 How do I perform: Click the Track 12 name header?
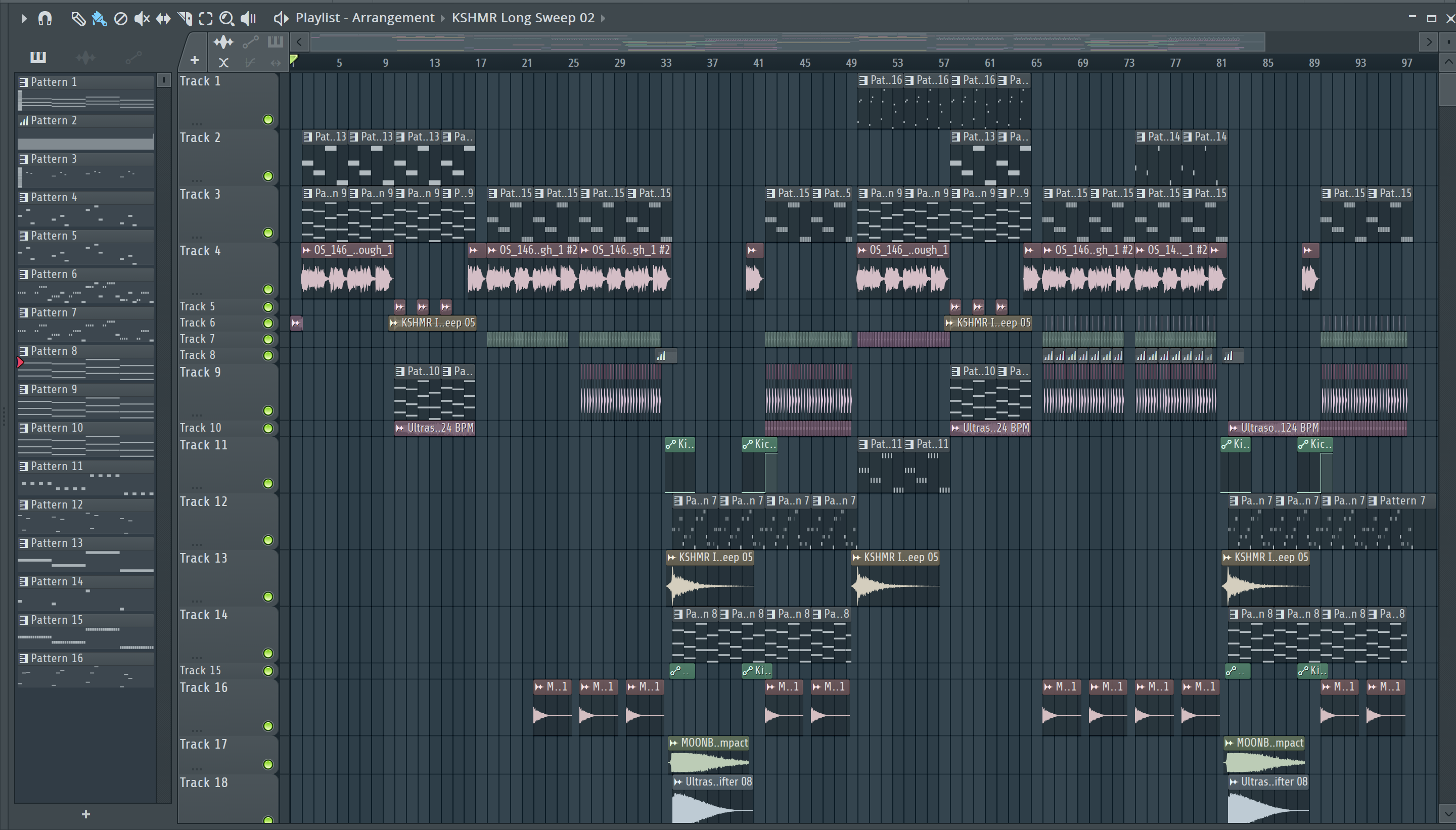(x=204, y=501)
